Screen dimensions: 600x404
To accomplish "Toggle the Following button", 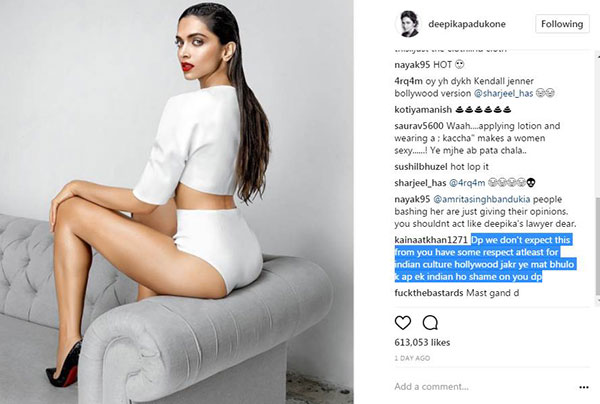I will coord(562,24).
